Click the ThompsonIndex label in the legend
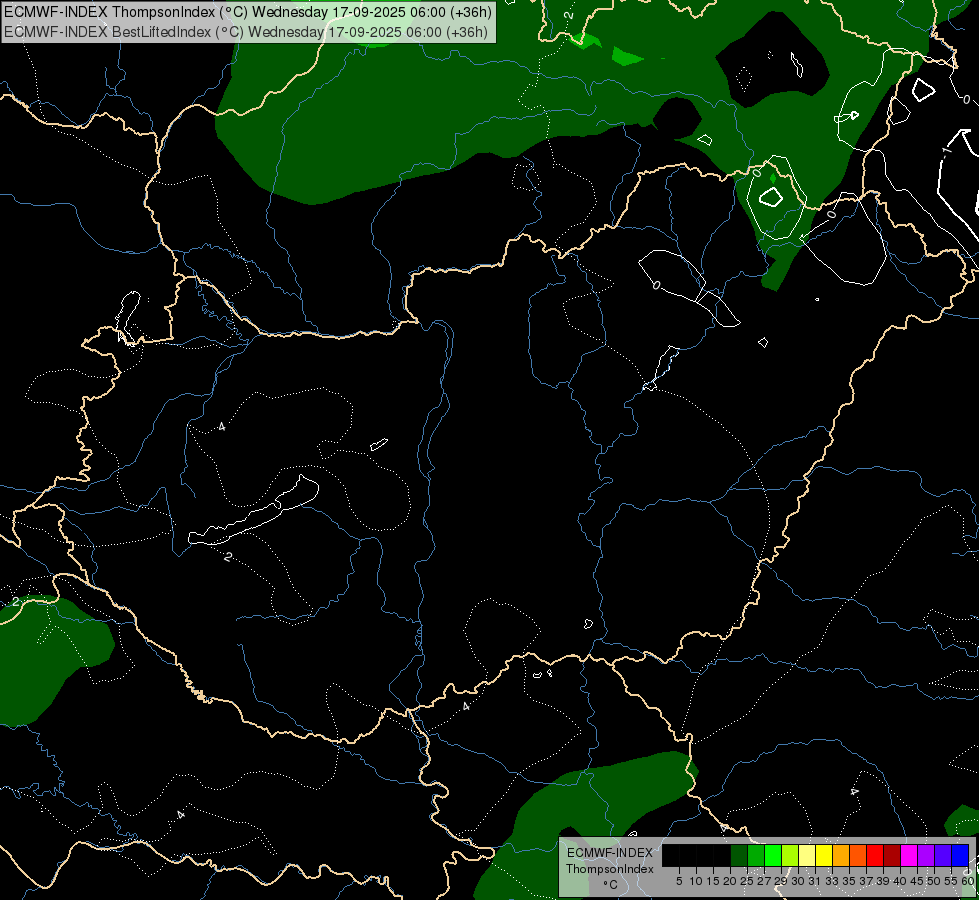The image size is (979, 900). [609, 869]
